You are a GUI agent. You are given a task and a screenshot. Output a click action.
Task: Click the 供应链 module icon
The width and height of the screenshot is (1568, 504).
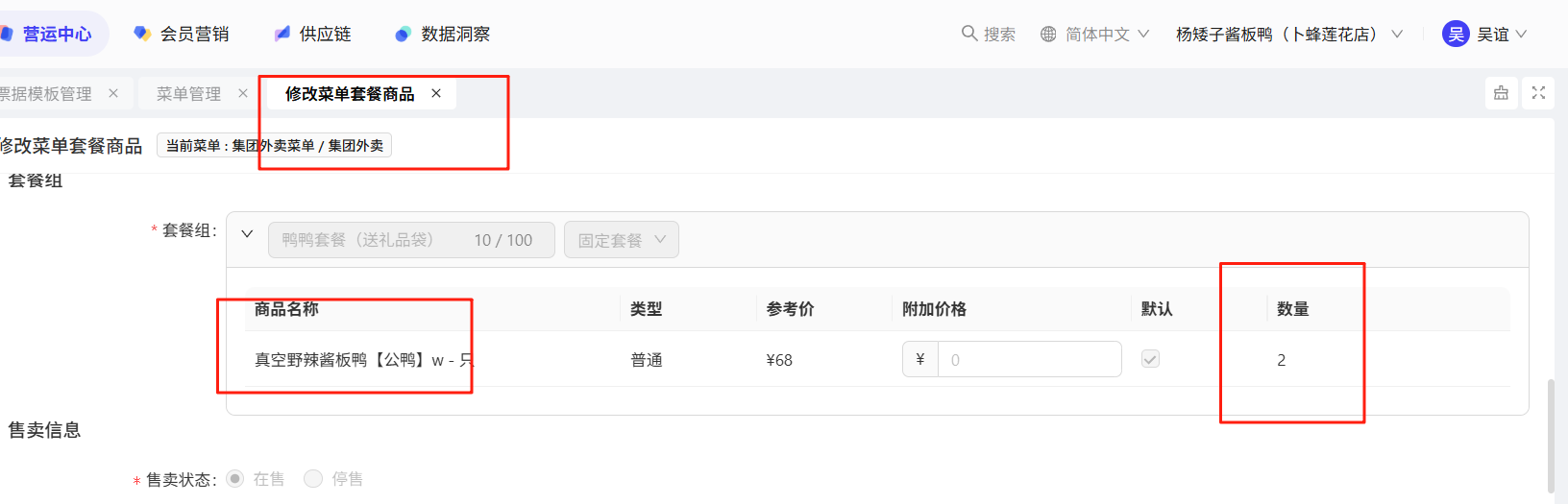(282, 34)
